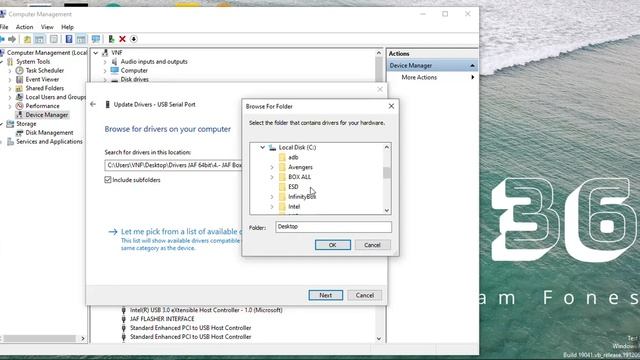
Task: Click the show/hide console tree toolbar icon
Action: (x=39, y=39)
